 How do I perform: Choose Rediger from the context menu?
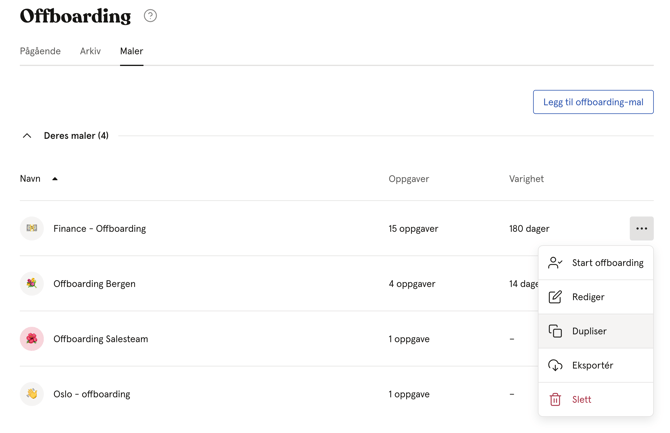596,297
